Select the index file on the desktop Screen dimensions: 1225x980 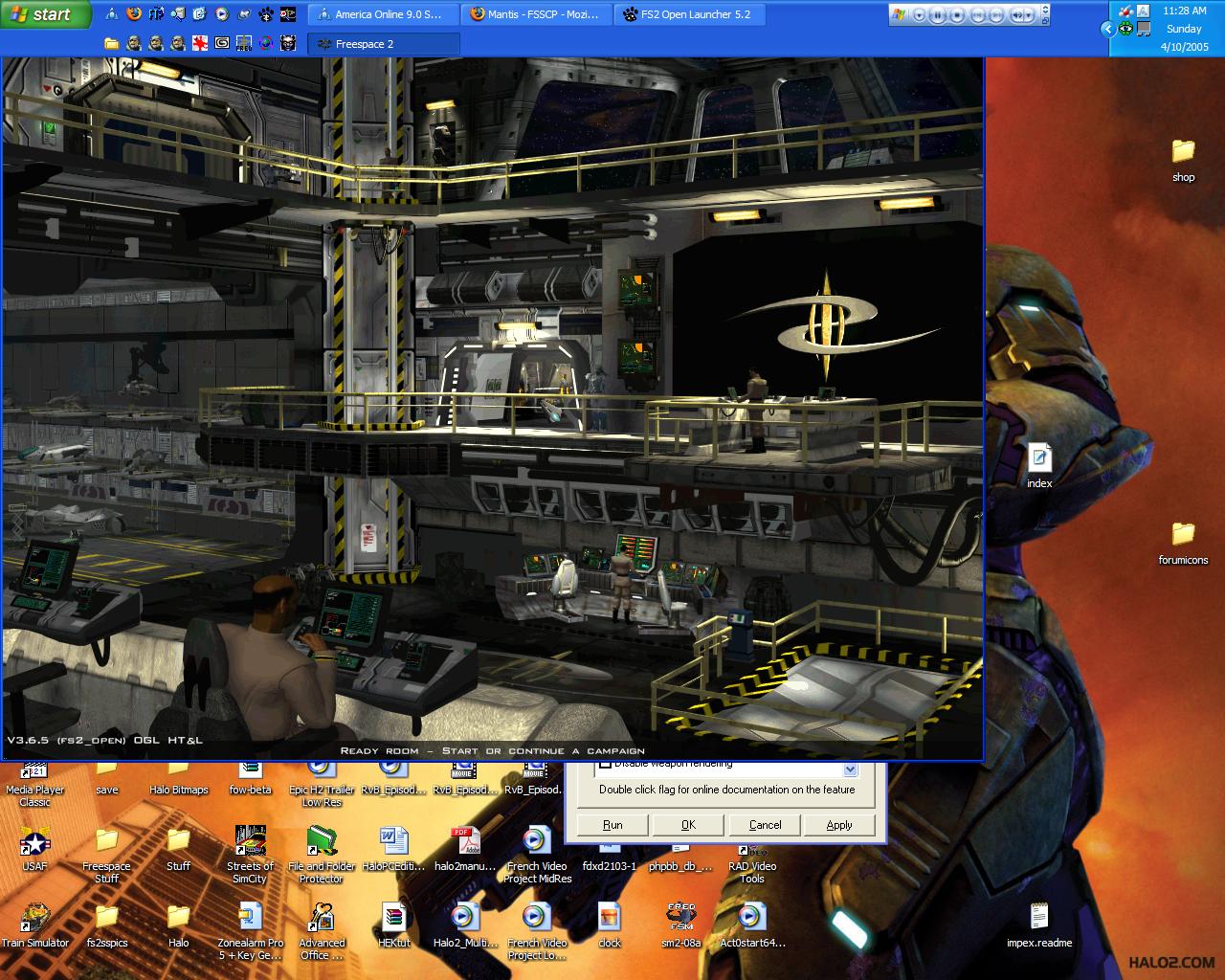1039,466
